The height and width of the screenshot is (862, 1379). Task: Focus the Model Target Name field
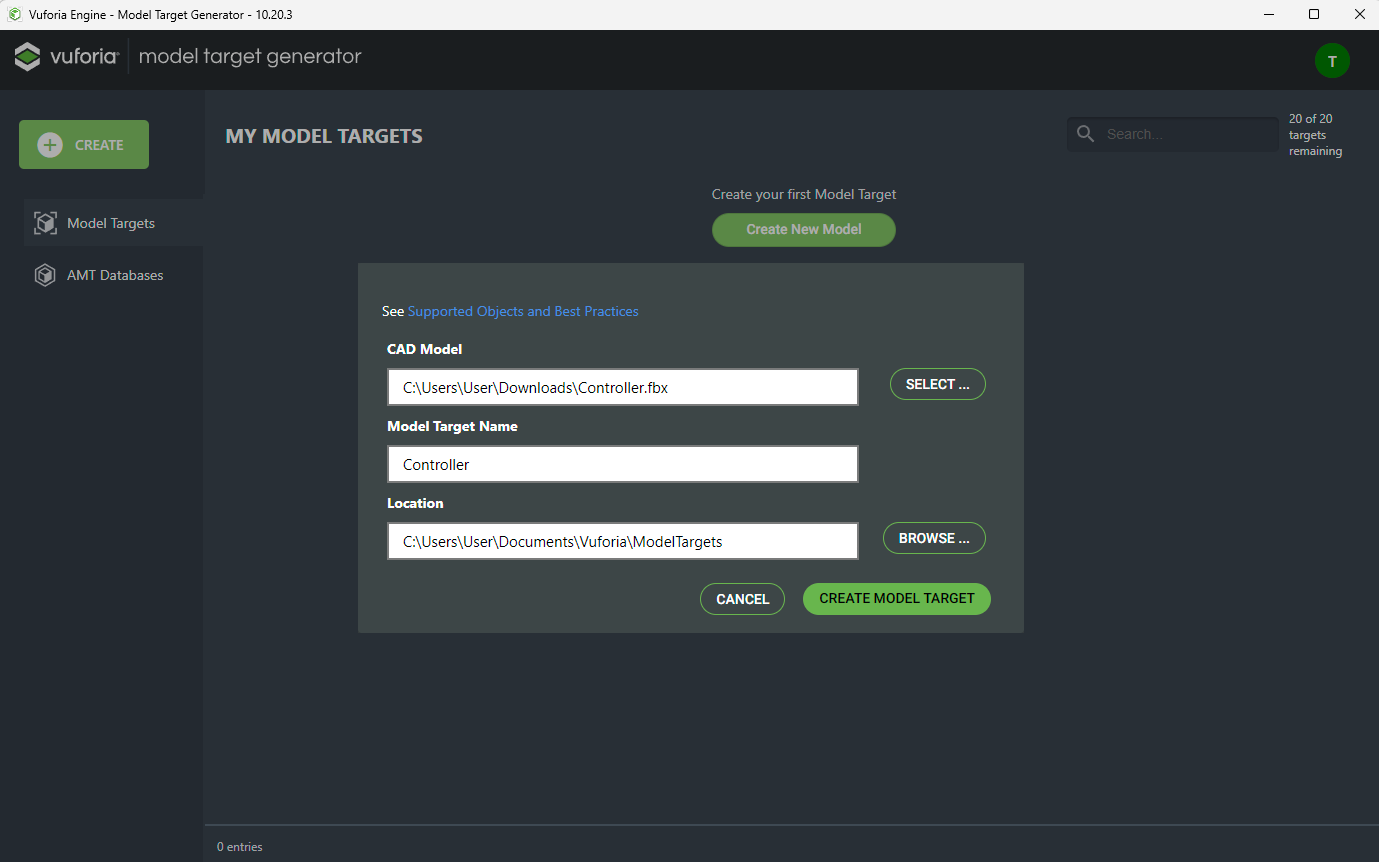coord(623,464)
